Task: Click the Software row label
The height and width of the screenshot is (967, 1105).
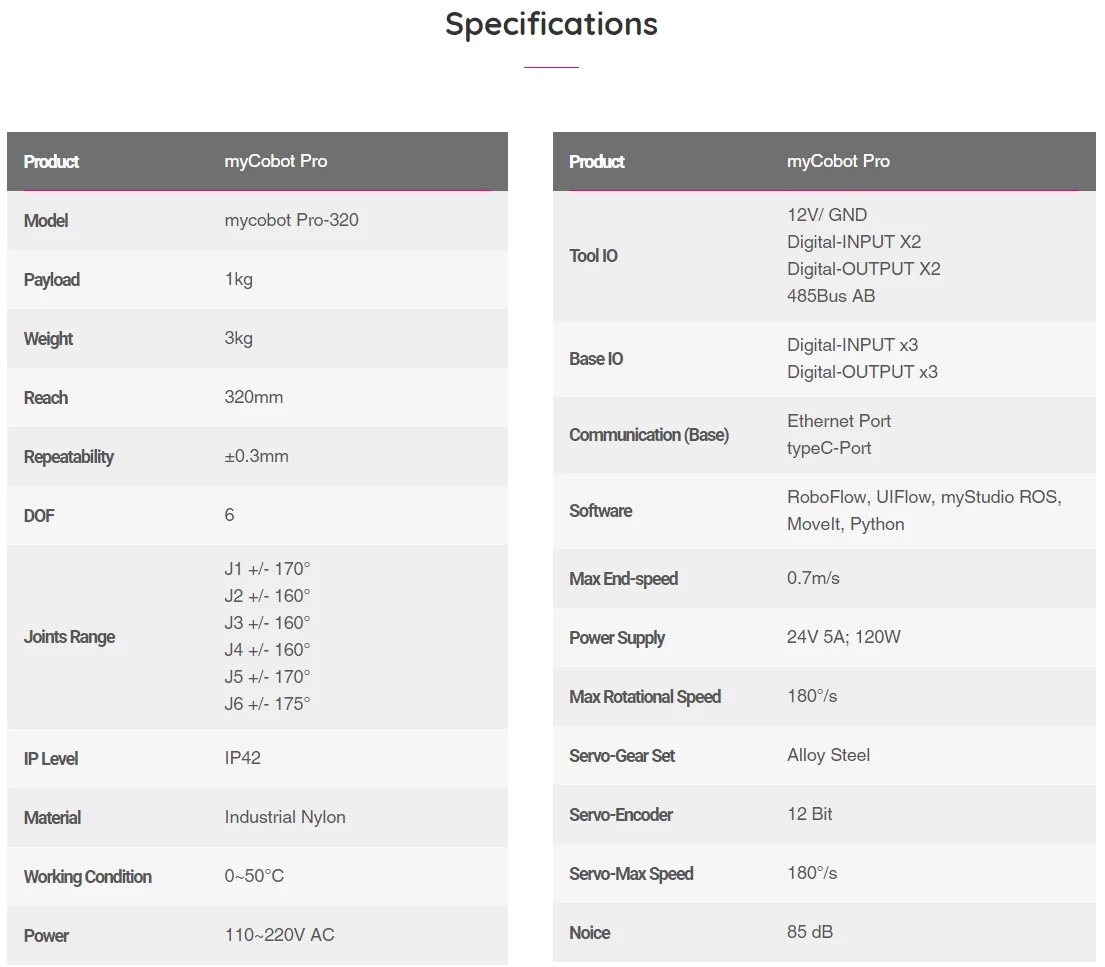Action: coord(600,511)
